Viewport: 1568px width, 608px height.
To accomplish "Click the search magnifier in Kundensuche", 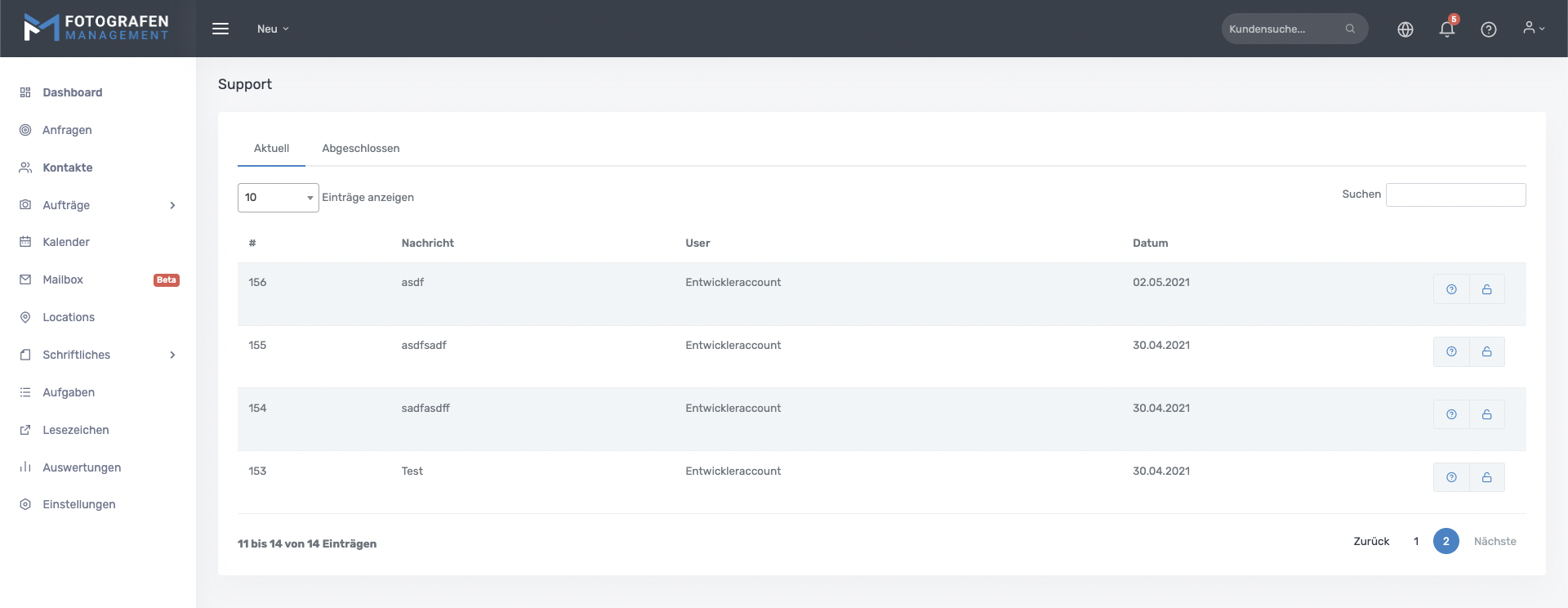I will (1350, 29).
